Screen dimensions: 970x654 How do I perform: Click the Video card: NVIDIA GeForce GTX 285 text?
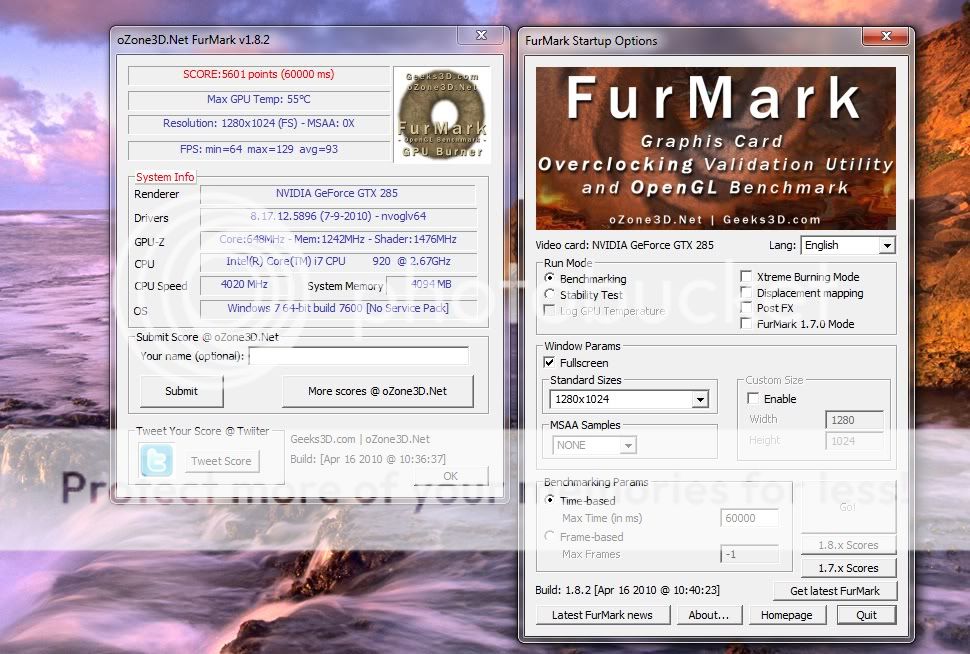tap(624, 245)
